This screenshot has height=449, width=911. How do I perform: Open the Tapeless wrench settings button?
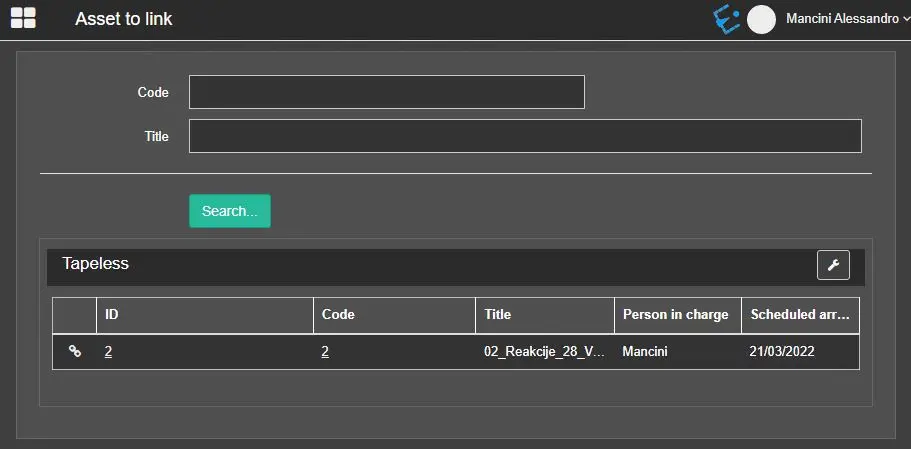(833, 265)
